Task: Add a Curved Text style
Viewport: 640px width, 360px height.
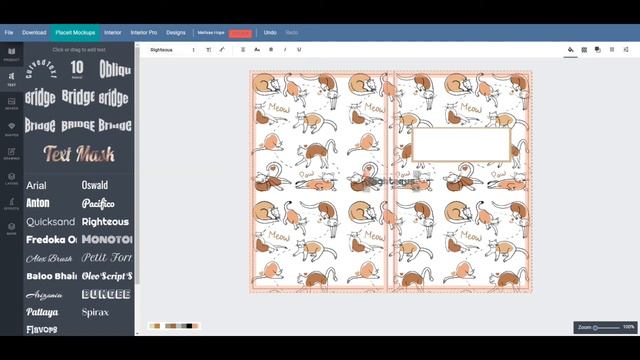Action: [41, 69]
